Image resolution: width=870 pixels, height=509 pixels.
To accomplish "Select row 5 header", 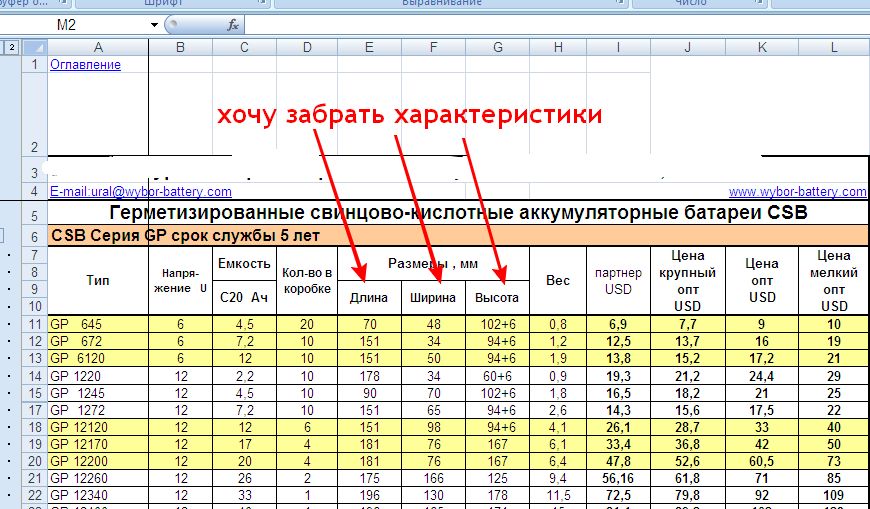I will coord(34,215).
